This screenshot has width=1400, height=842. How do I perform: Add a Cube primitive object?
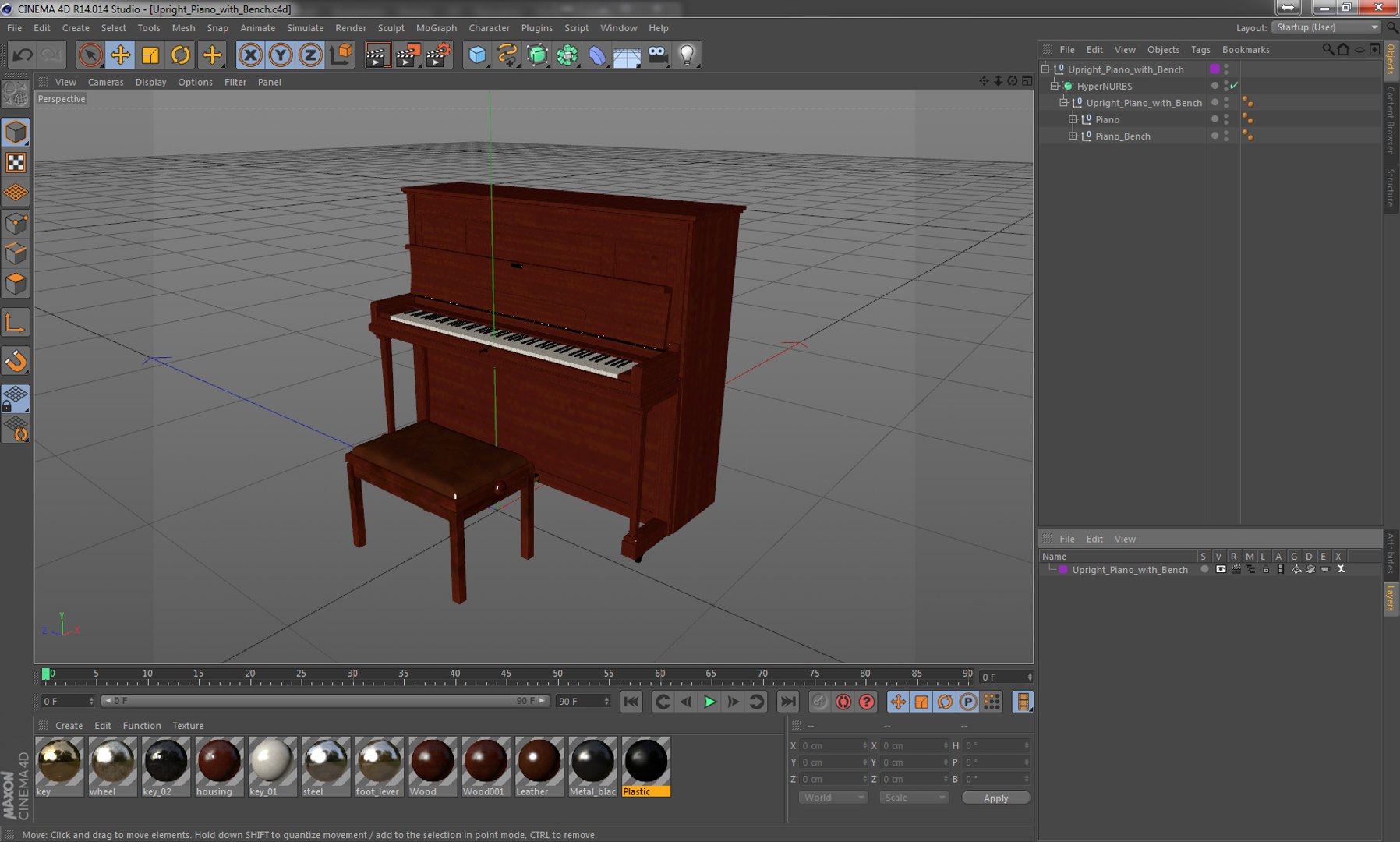pyautogui.click(x=477, y=55)
